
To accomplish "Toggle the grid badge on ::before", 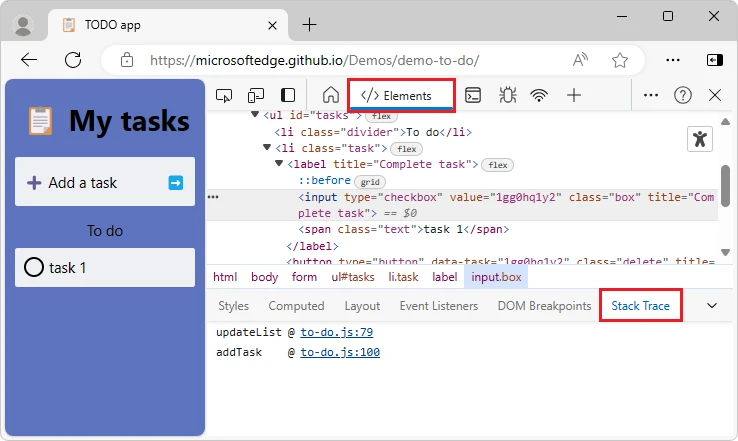I will (370, 182).
